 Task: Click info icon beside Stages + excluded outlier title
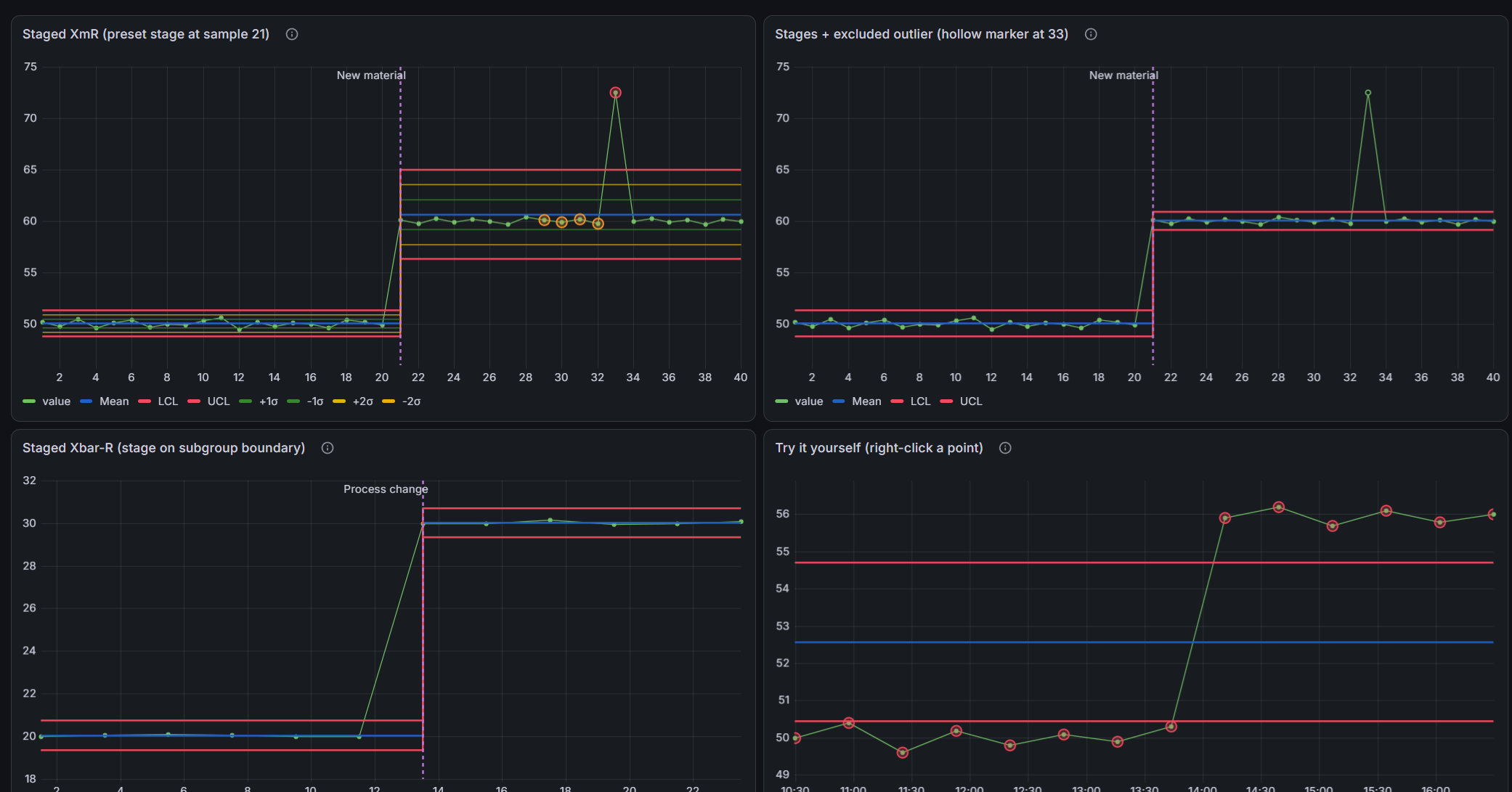click(x=1091, y=34)
